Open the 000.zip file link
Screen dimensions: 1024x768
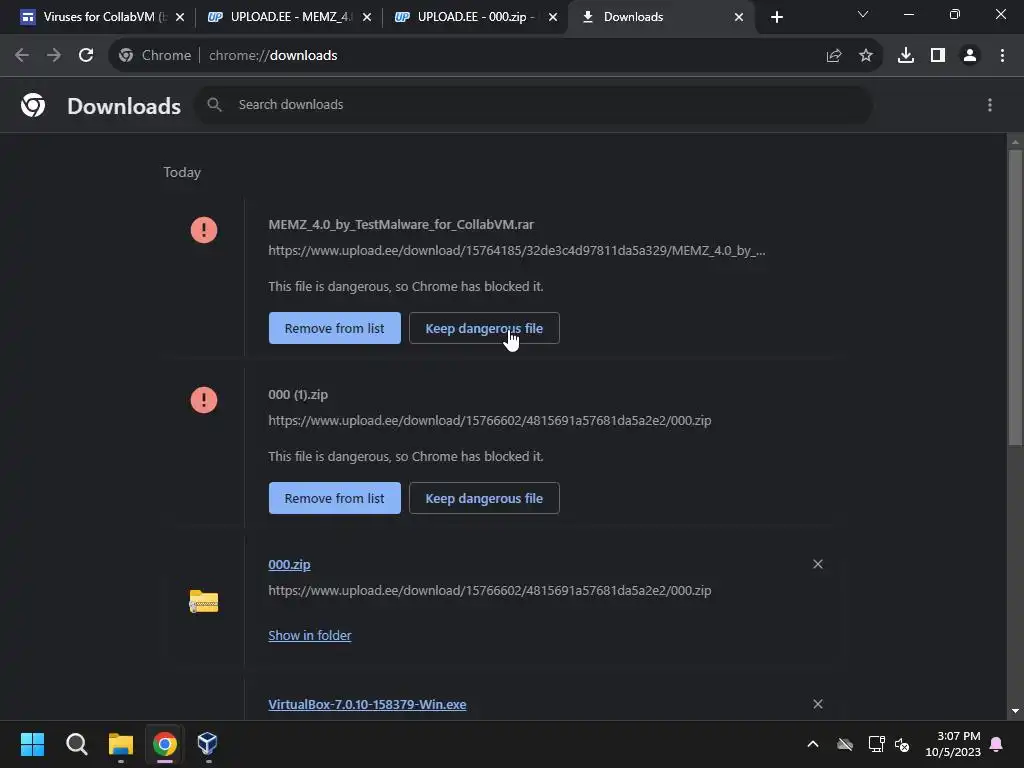tap(289, 564)
